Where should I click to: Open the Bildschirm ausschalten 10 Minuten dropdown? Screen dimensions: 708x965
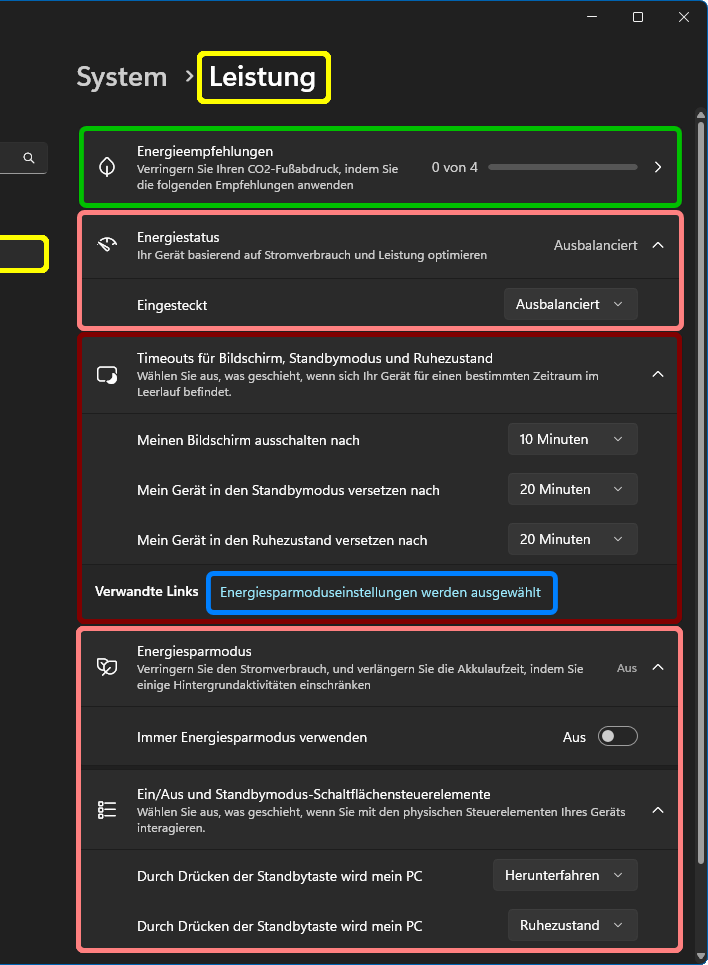click(x=572, y=439)
